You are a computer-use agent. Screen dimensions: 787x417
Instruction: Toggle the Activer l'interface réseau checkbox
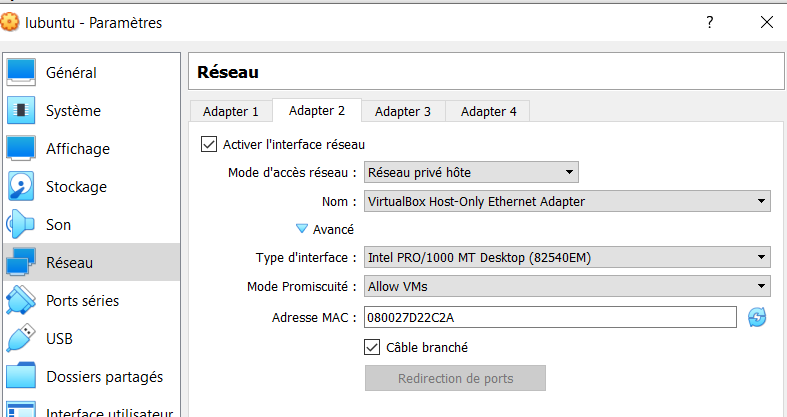(x=209, y=144)
